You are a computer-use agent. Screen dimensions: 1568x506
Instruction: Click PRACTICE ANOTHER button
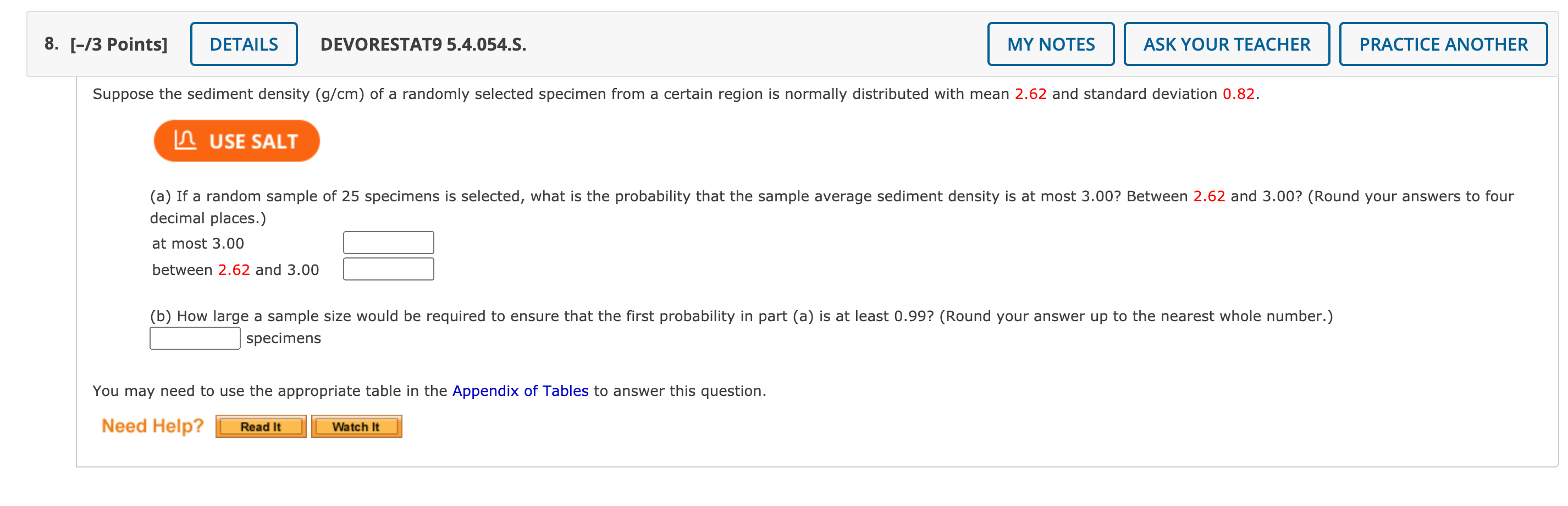tap(1443, 44)
